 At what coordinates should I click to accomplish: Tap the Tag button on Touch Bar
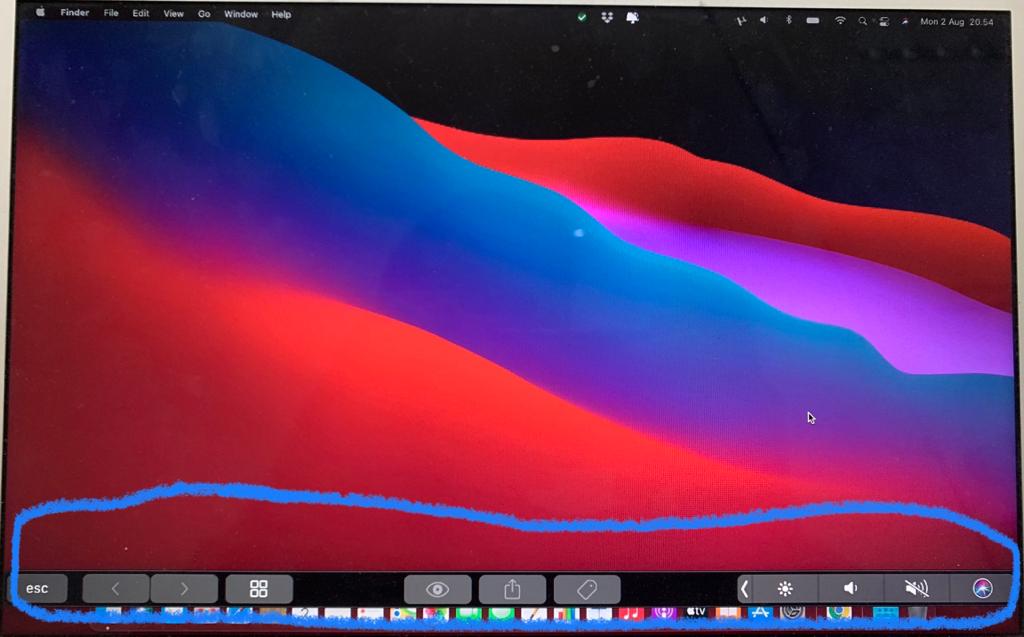click(586, 589)
